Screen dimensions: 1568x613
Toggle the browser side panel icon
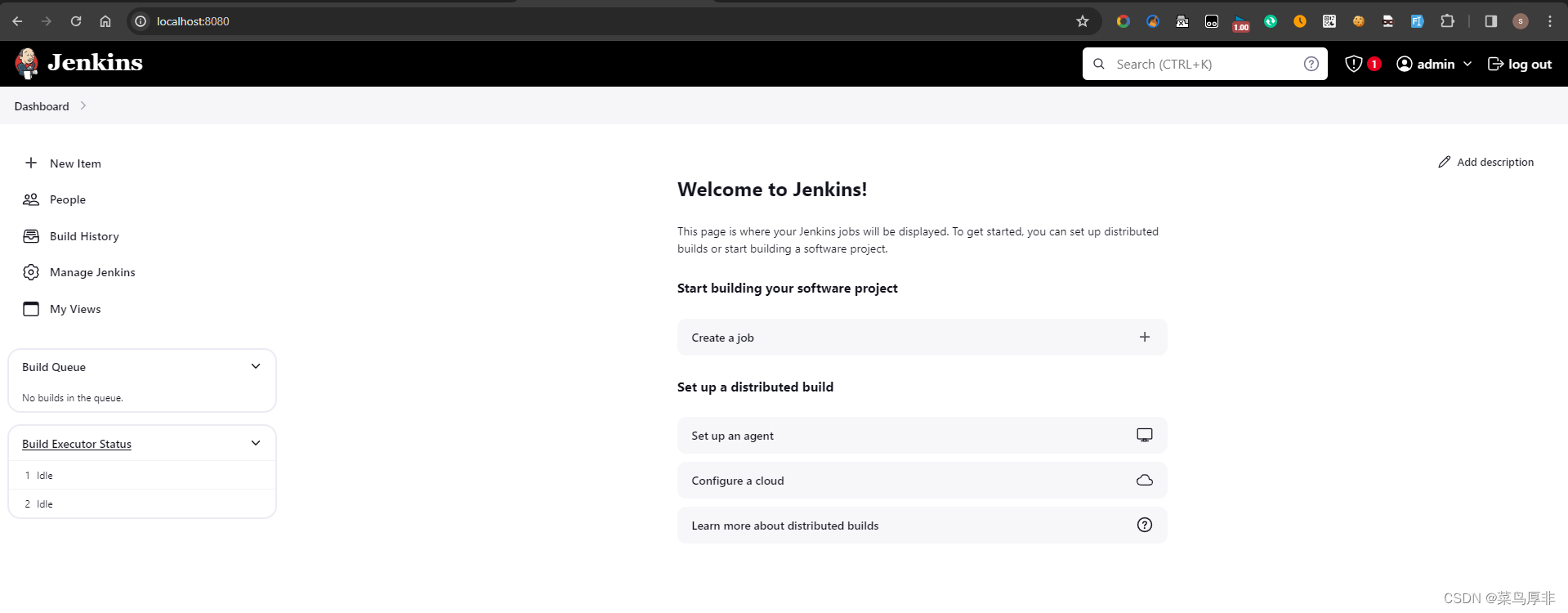tap(1491, 21)
